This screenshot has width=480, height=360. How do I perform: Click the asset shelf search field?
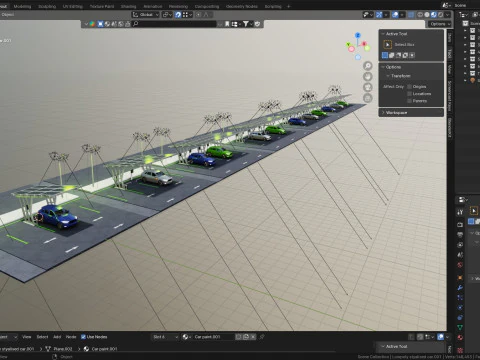tap(174, 24)
